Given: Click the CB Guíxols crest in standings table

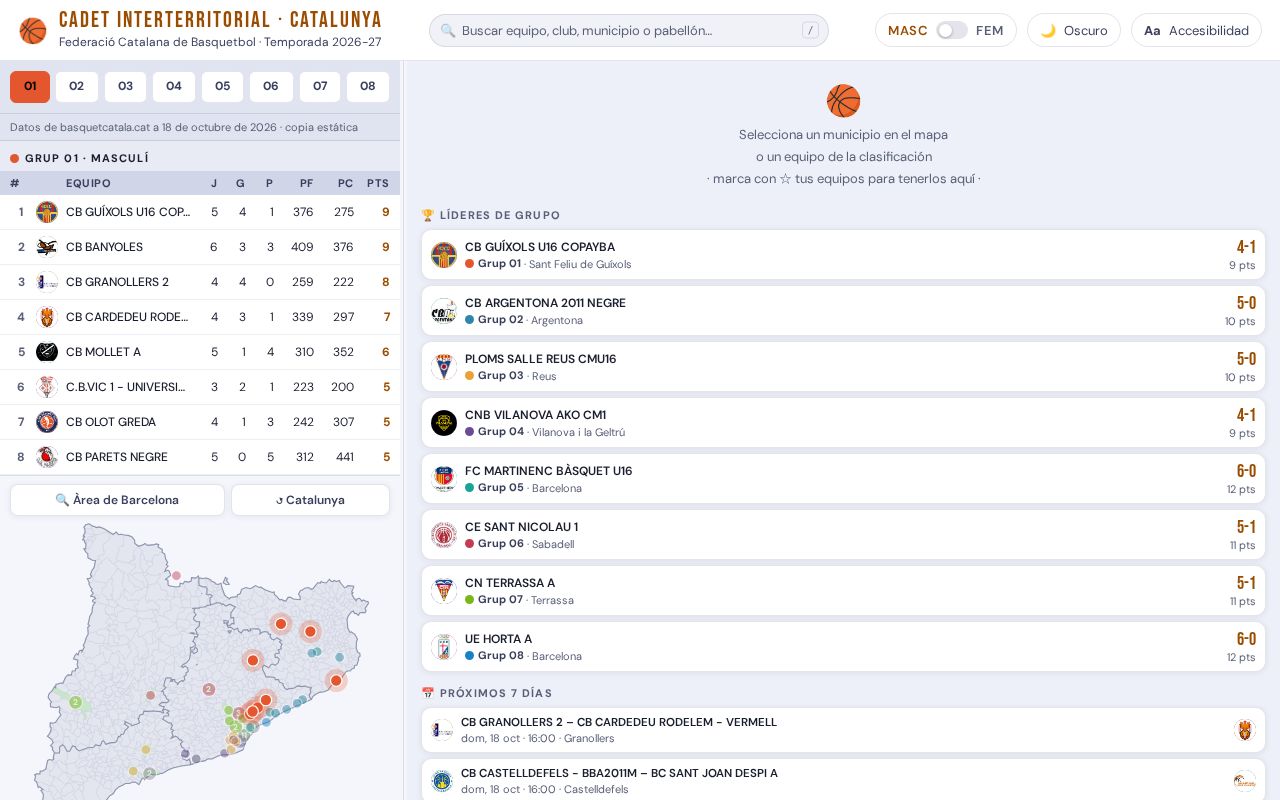Looking at the screenshot, I should [47, 212].
